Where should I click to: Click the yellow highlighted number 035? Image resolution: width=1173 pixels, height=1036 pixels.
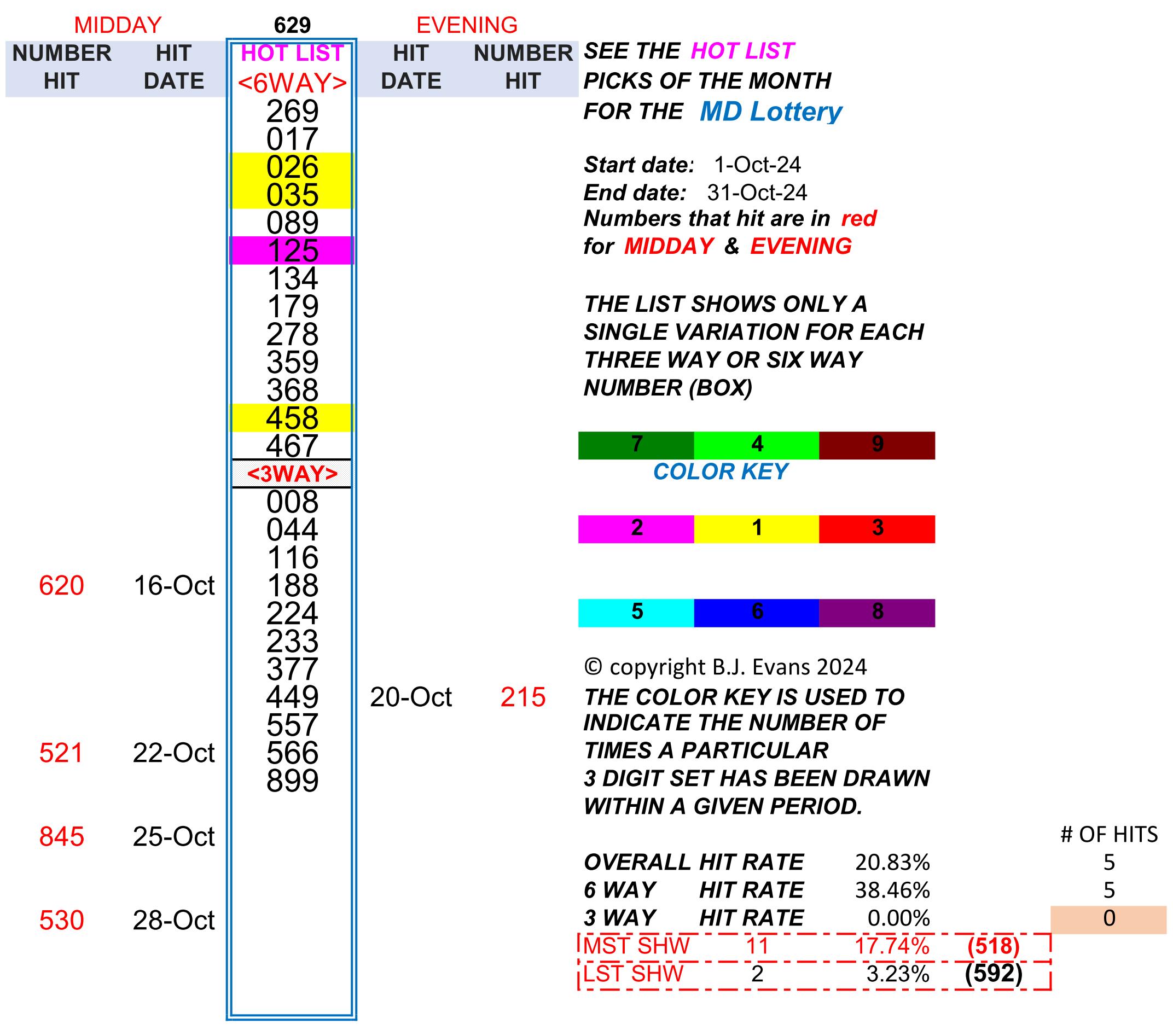292,195
